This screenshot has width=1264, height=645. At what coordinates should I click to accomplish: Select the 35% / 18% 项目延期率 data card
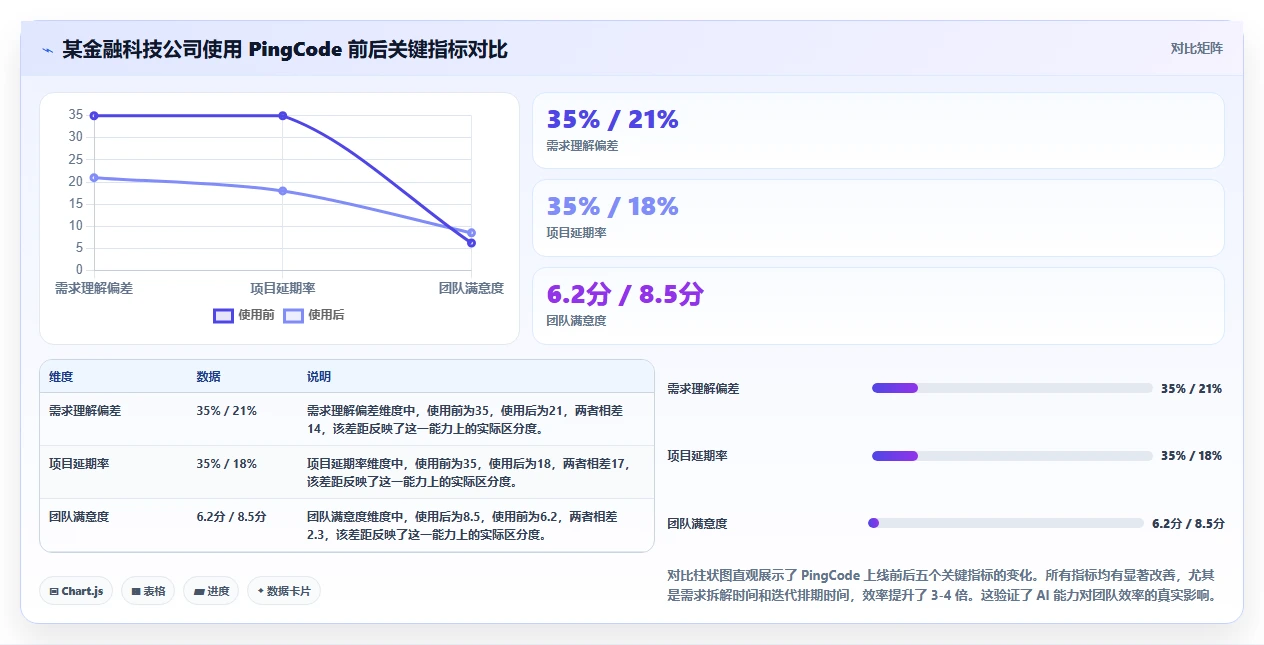click(878, 218)
